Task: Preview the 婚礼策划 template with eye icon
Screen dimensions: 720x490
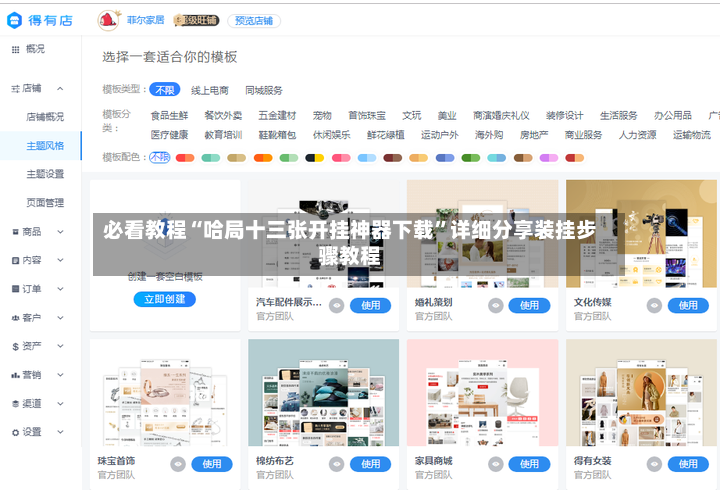Action: 495,305
